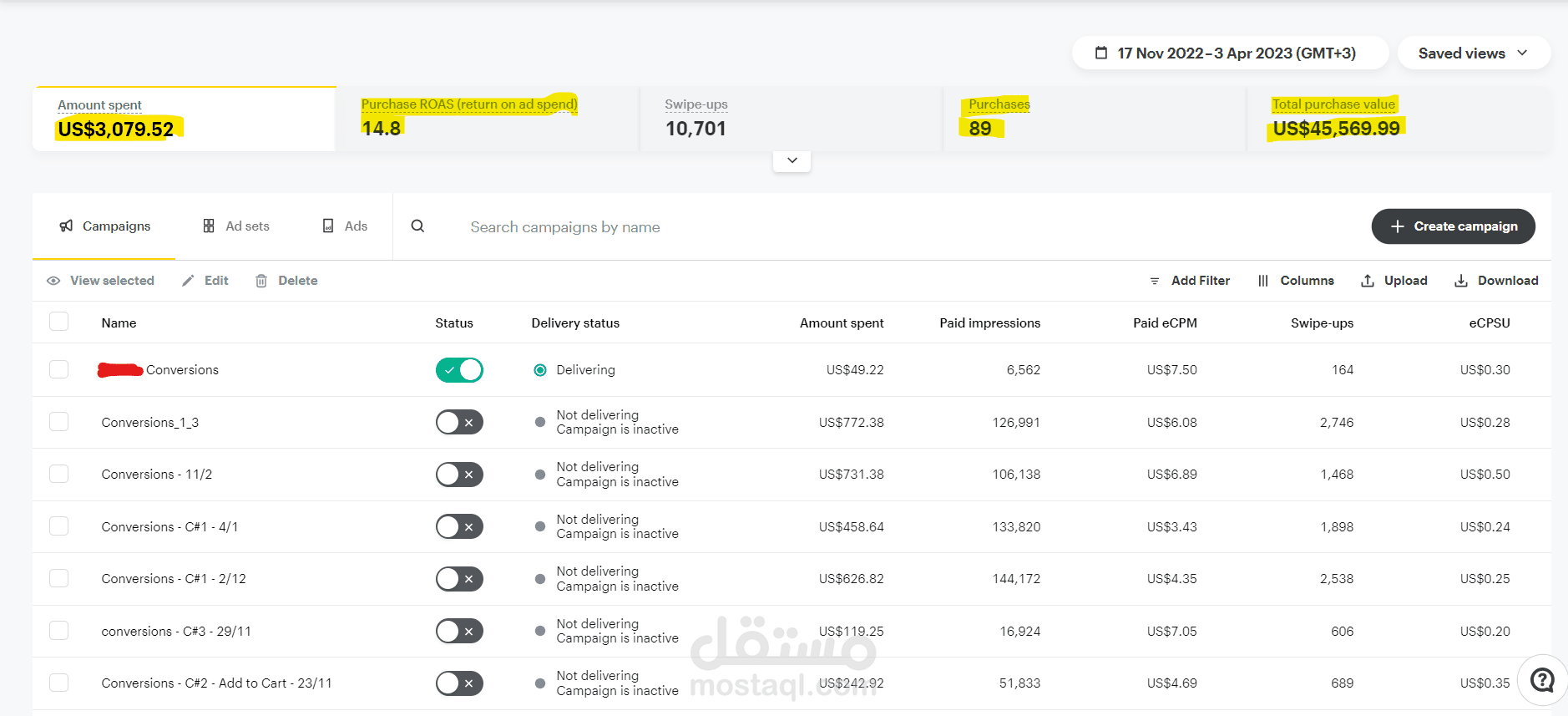This screenshot has width=1568, height=716.
Task: Click the Edit pencil icon
Action: [x=189, y=281]
